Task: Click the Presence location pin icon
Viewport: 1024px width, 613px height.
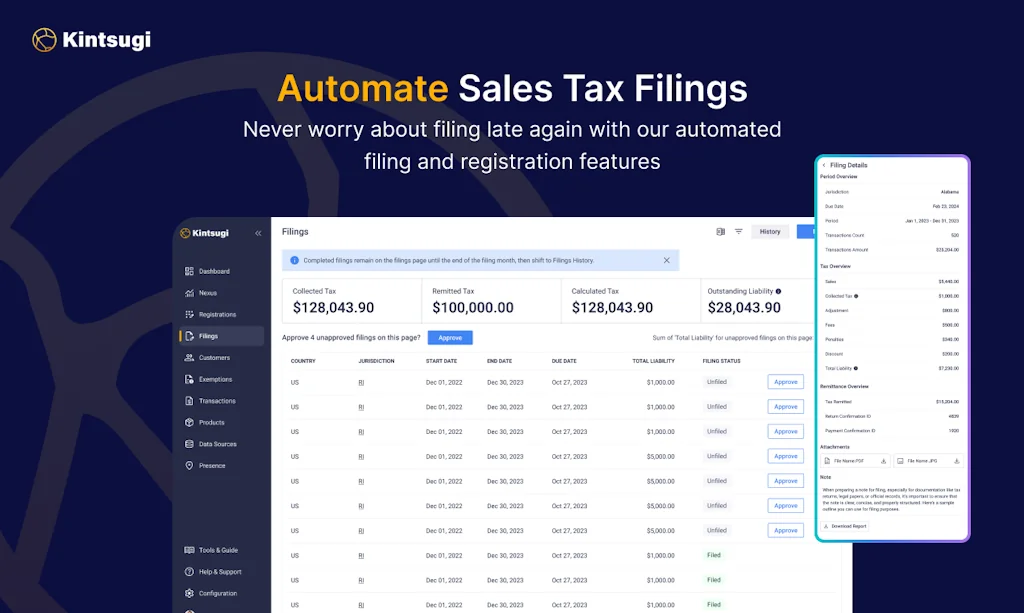Action: coord(189,466)
